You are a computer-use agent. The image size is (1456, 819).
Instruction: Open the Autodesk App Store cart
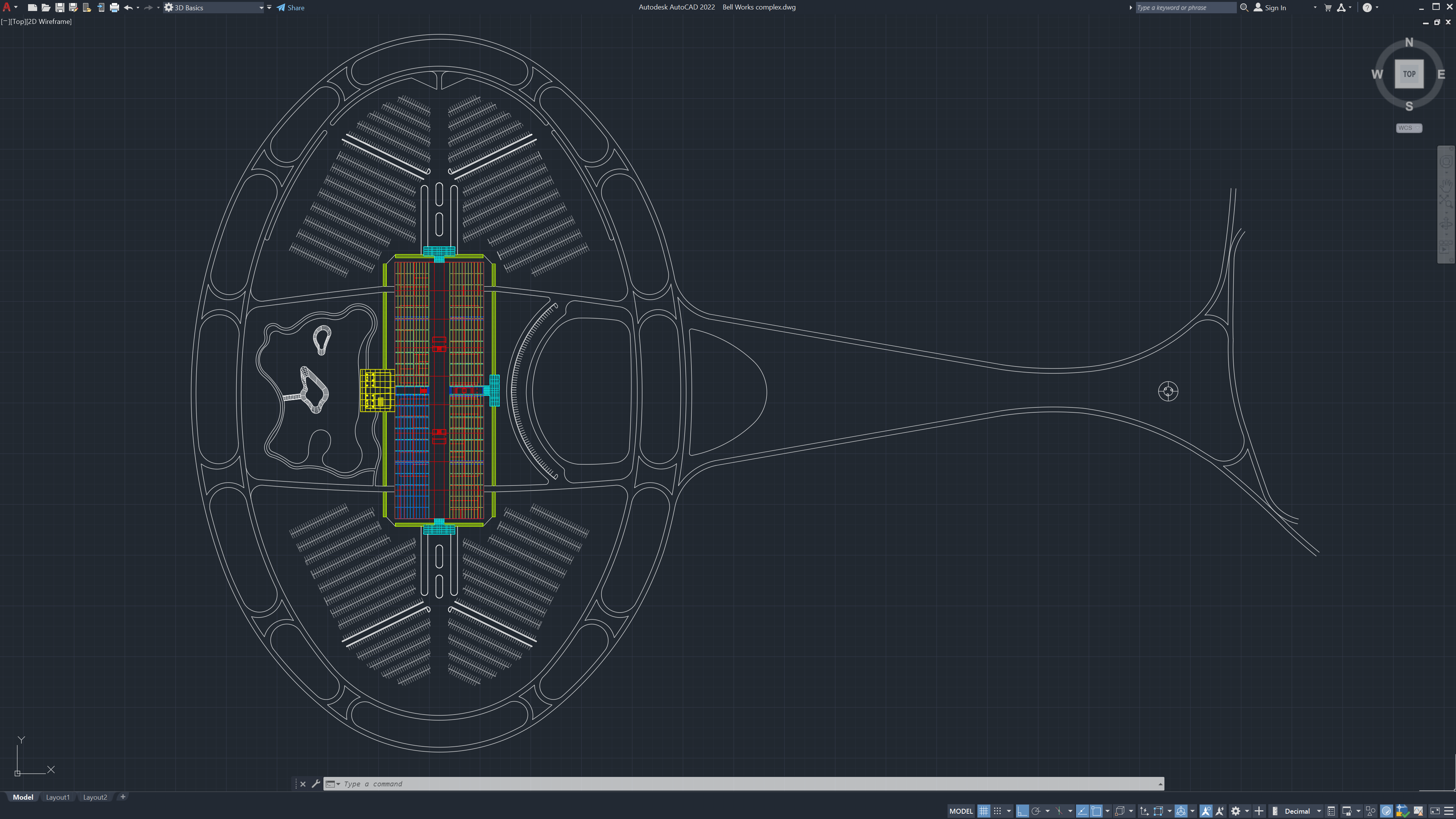[x=1328, y=7]
